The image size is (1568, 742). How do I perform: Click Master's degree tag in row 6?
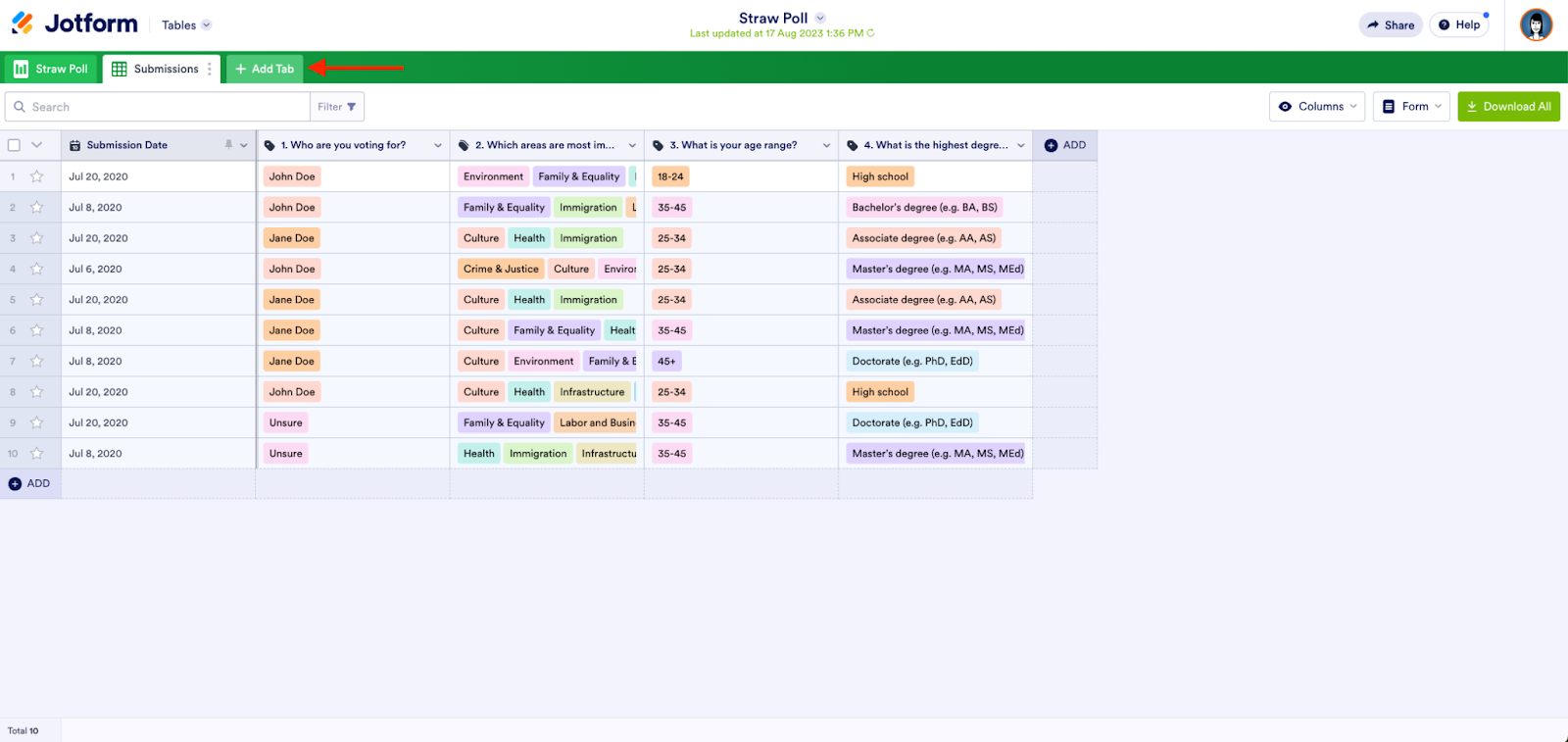coord(938,330)
